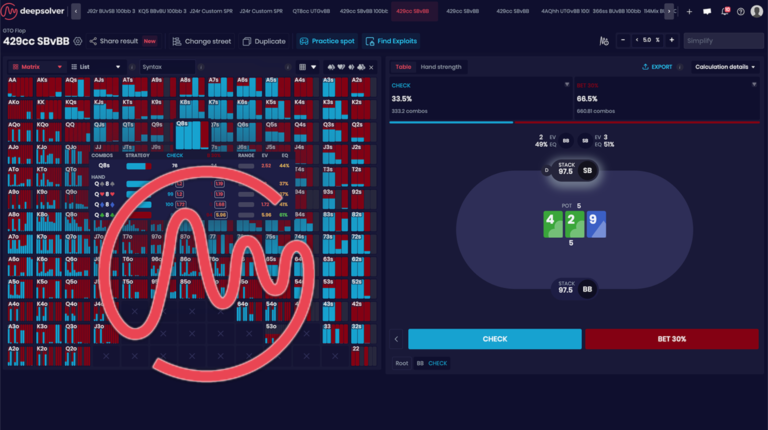Add a new tab with plus icon
This screenshot has height=430, width=768.
pyautogui.click(x=689, y=11)
